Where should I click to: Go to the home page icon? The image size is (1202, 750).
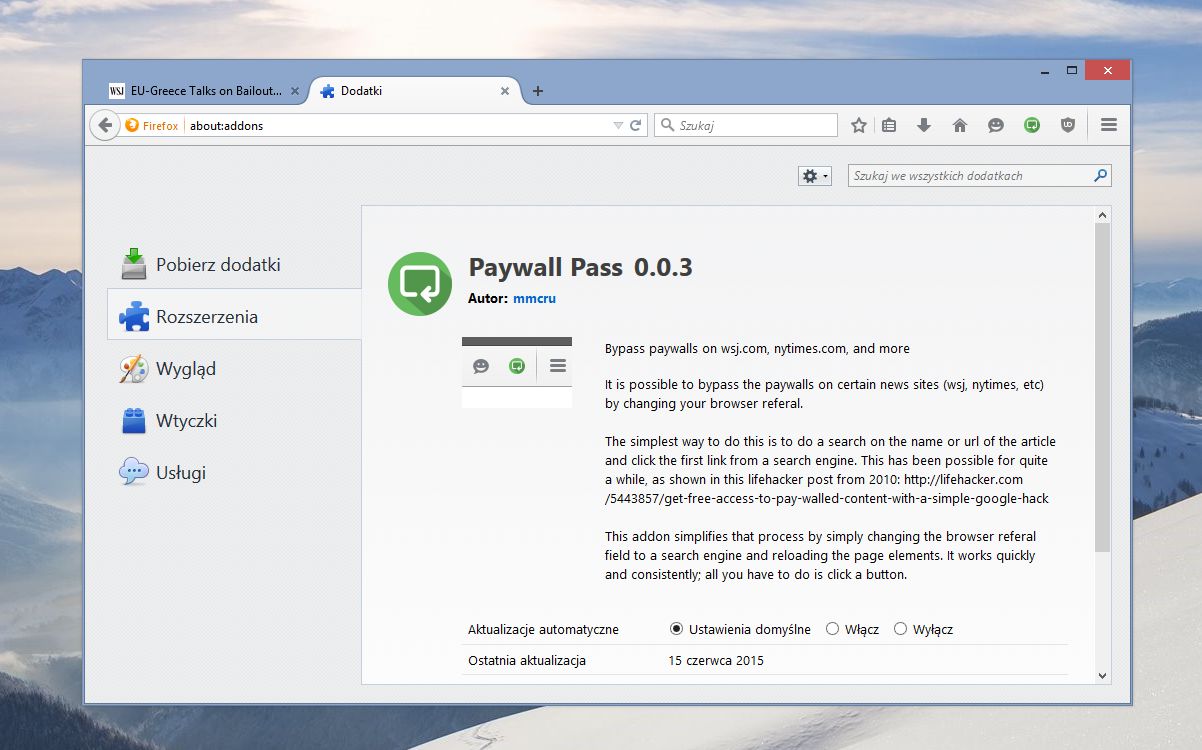[960, 125]
